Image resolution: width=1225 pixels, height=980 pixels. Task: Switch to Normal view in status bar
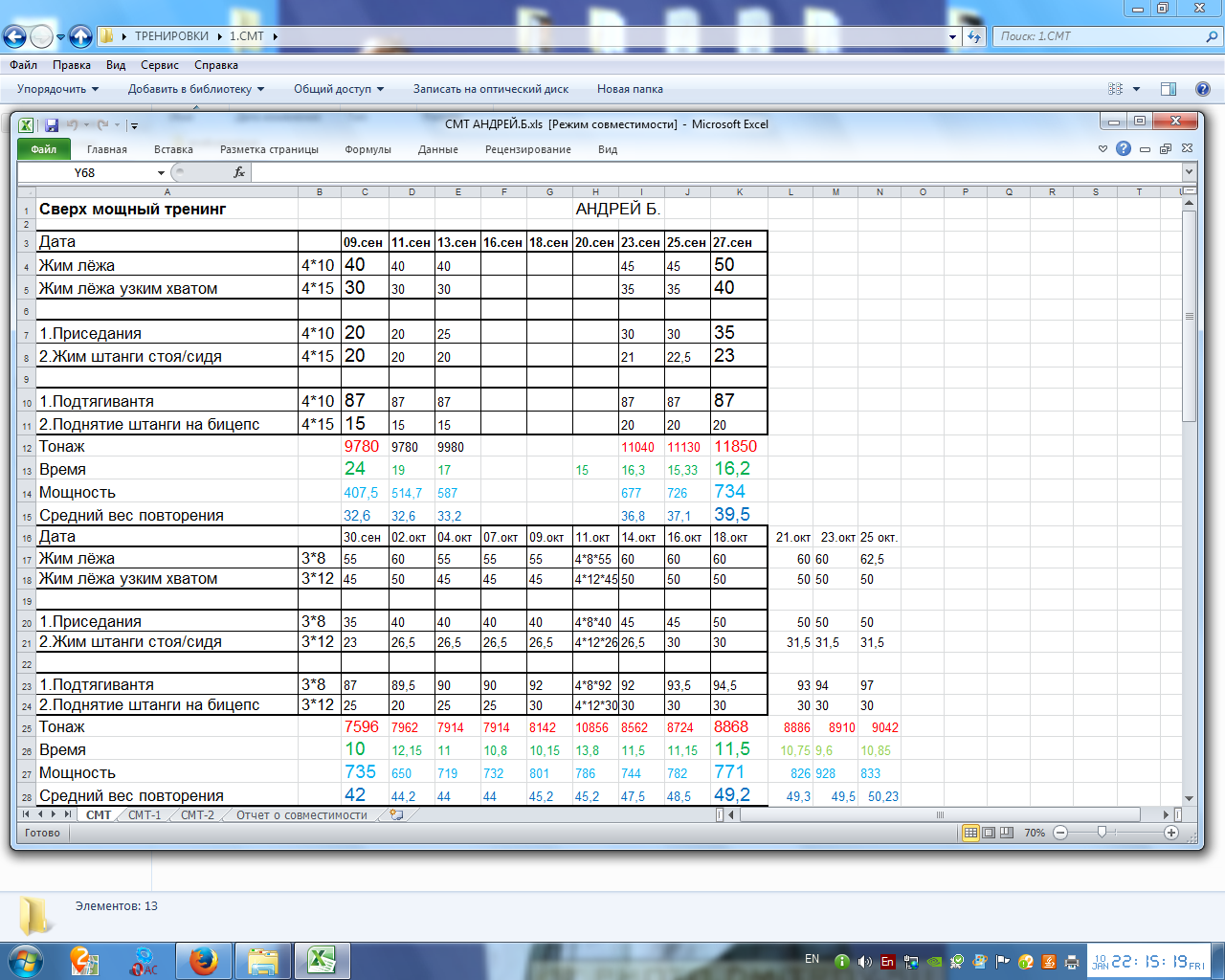[x=970, y=833]
